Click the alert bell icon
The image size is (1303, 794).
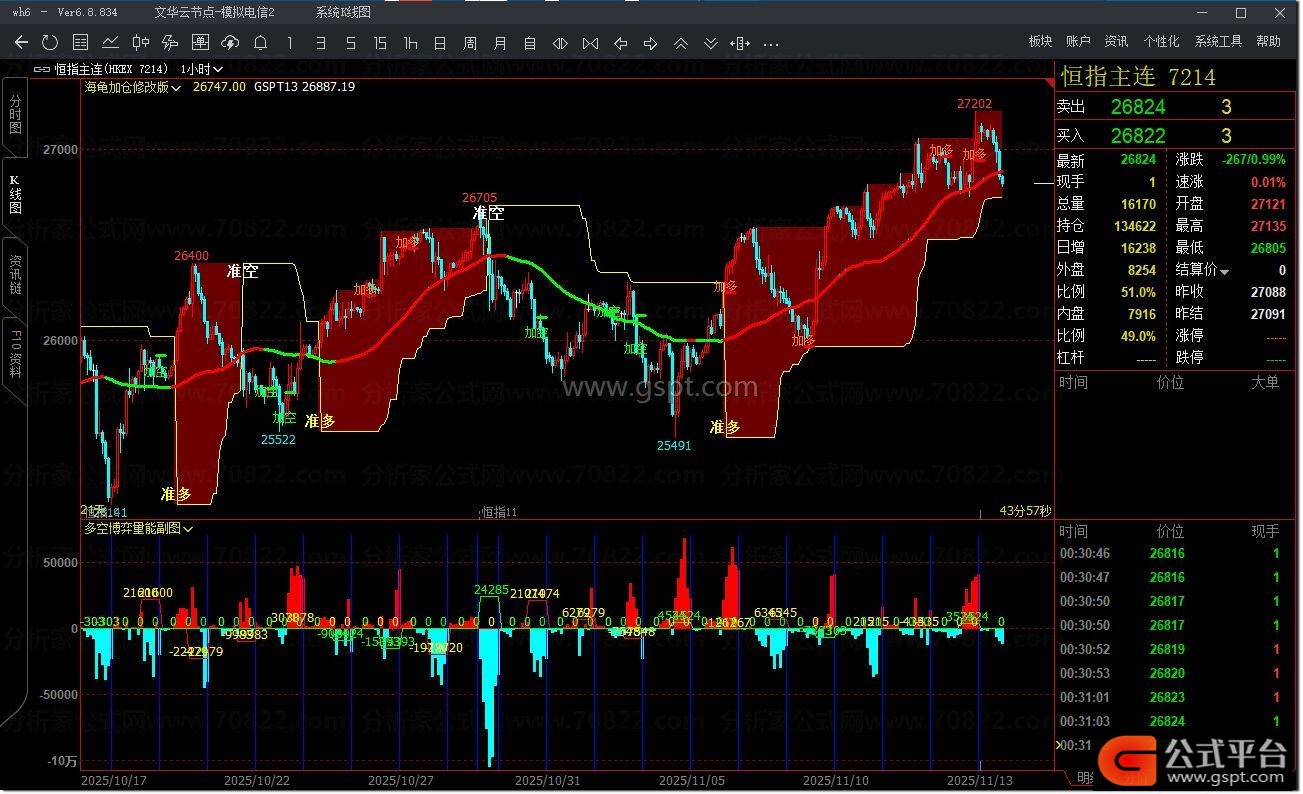tap(260, 43)
